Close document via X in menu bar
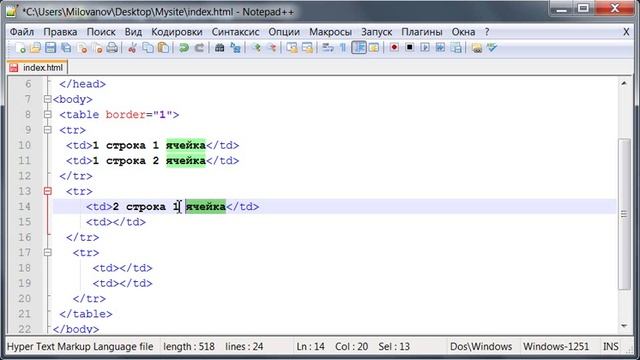 pos(626,32)
